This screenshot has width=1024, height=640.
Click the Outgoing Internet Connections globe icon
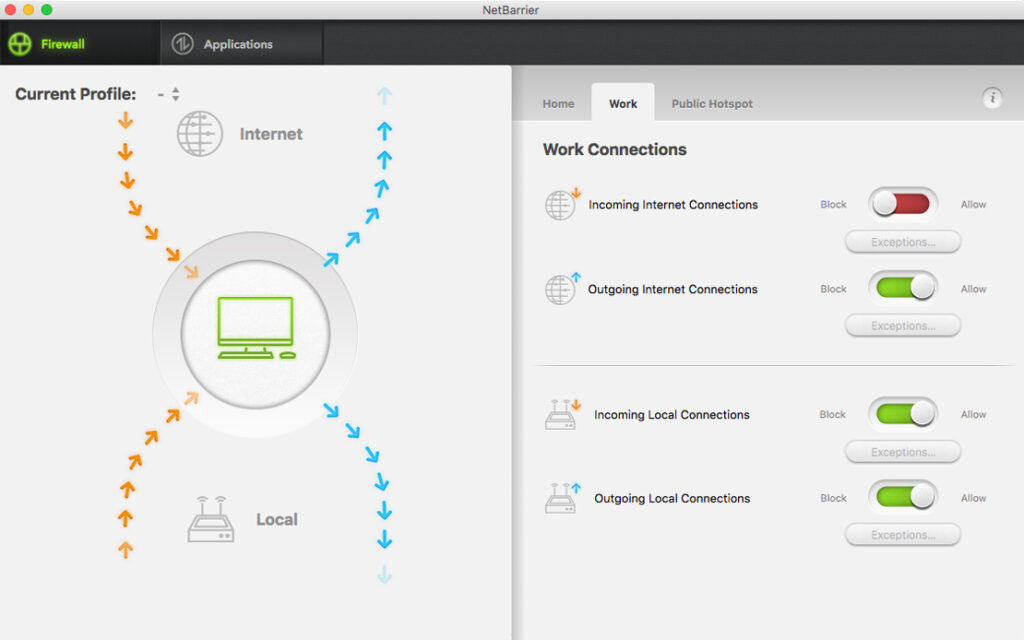561,289
